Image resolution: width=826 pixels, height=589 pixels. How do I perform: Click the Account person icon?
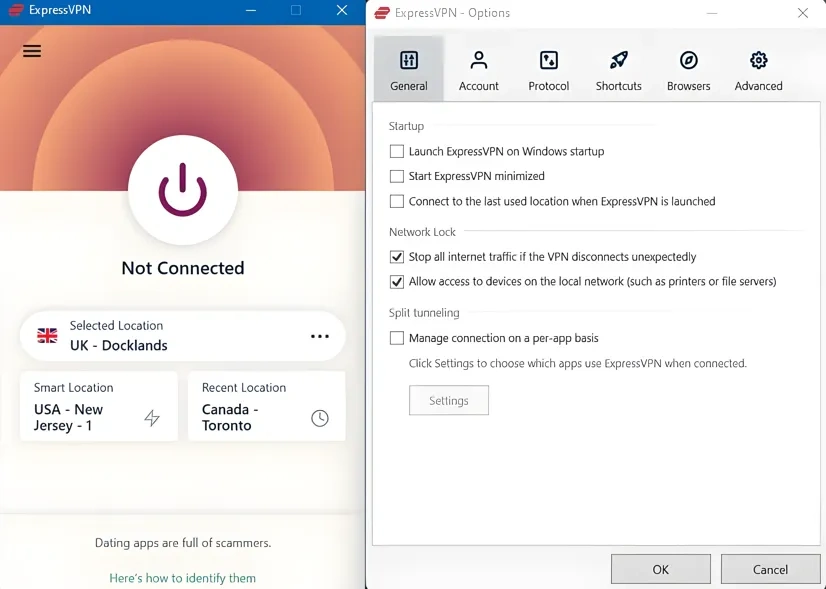tap(478, 60)
